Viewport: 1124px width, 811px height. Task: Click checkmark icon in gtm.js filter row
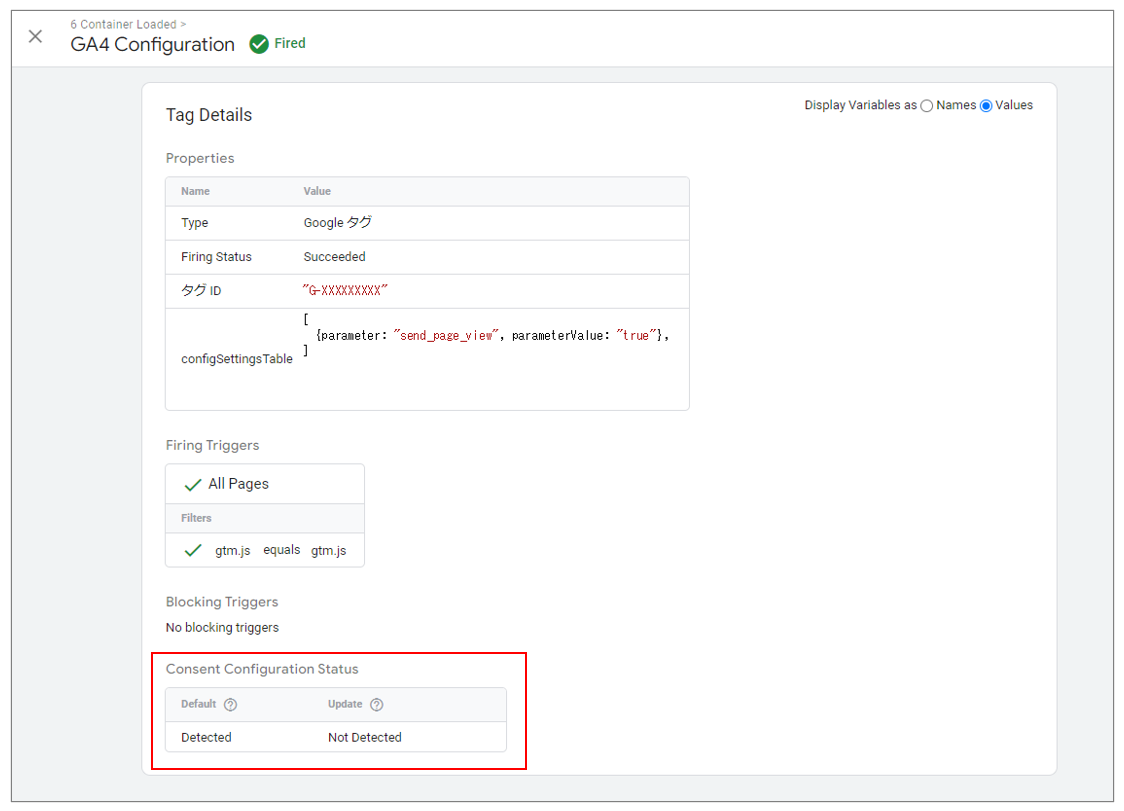click(193, 550)
